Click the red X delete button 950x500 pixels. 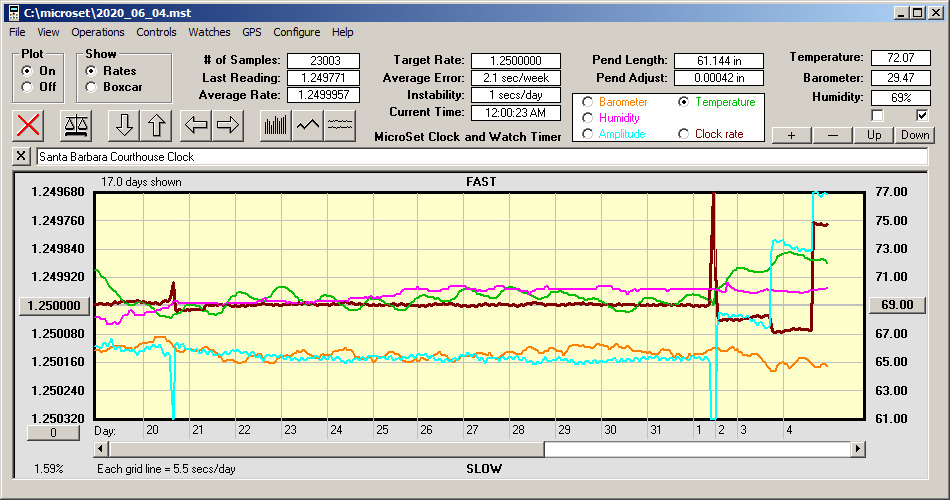[x=28, y=125]
